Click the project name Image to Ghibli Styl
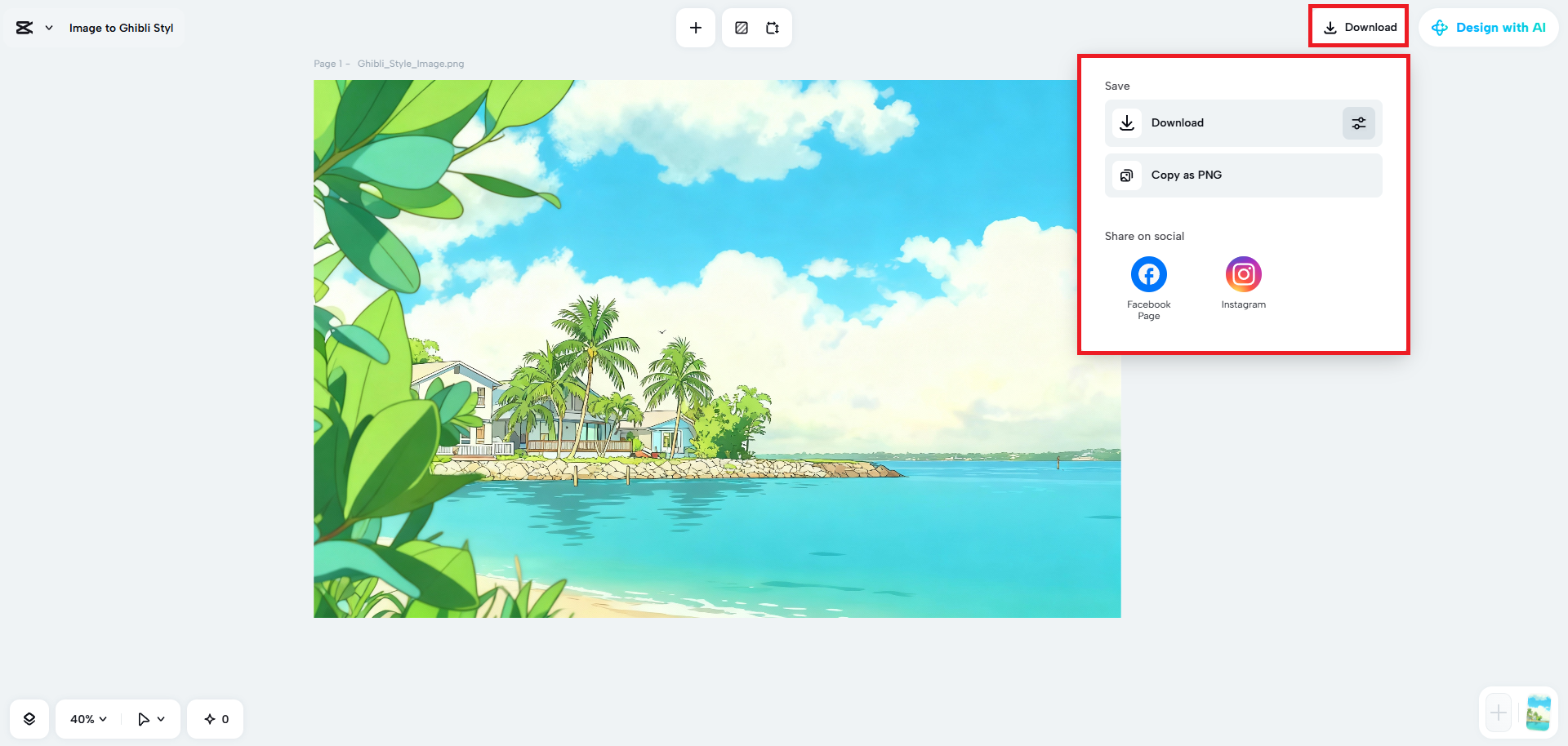Viewport: 1568px width, 746px height. [x=121, y=28]
